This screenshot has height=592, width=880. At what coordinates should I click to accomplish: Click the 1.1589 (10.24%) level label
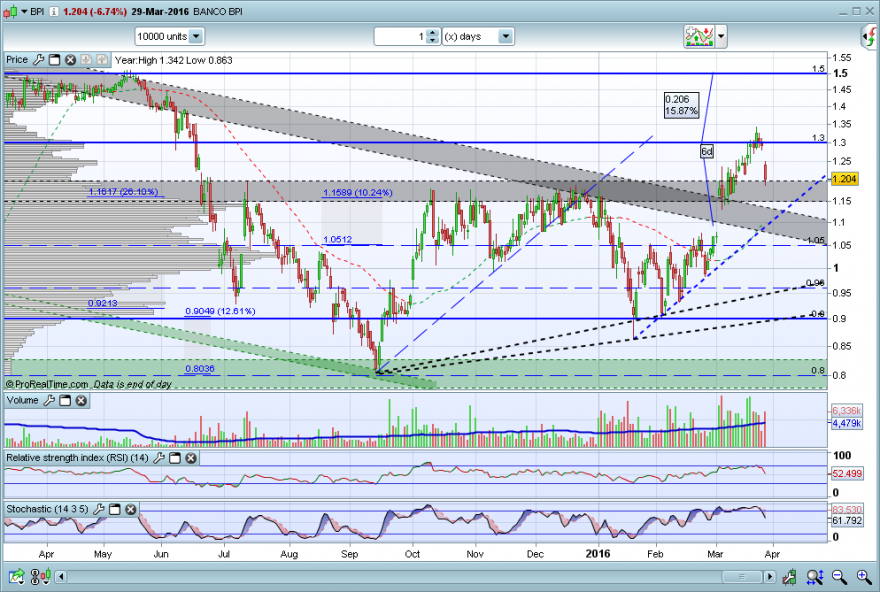click(x=358, y=192)
